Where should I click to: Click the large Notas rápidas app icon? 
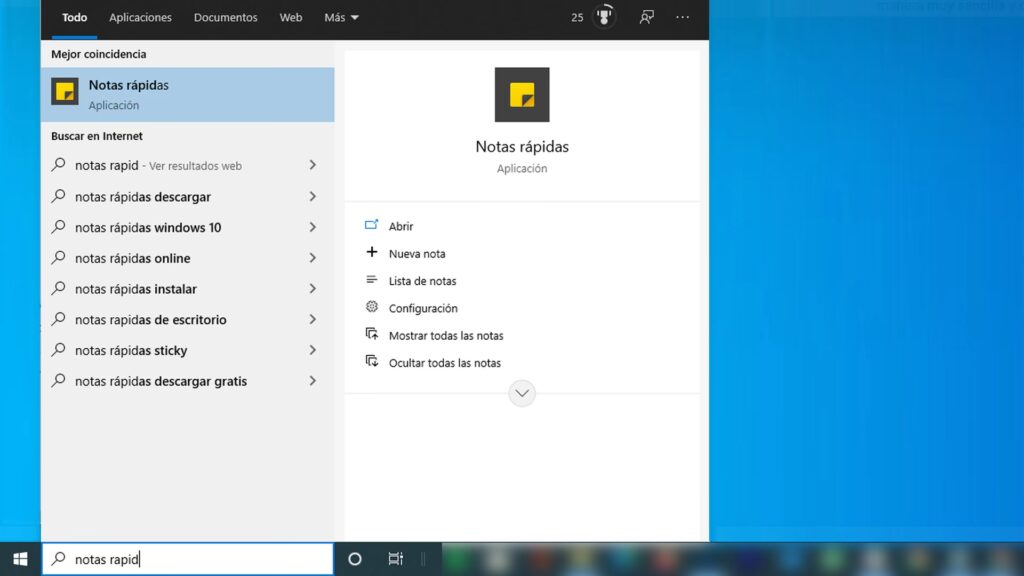[x=522, y=95]
